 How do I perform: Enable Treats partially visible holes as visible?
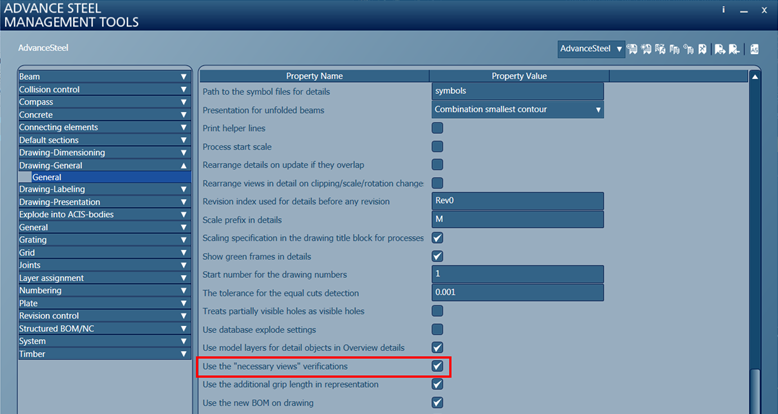click(437, 311)
